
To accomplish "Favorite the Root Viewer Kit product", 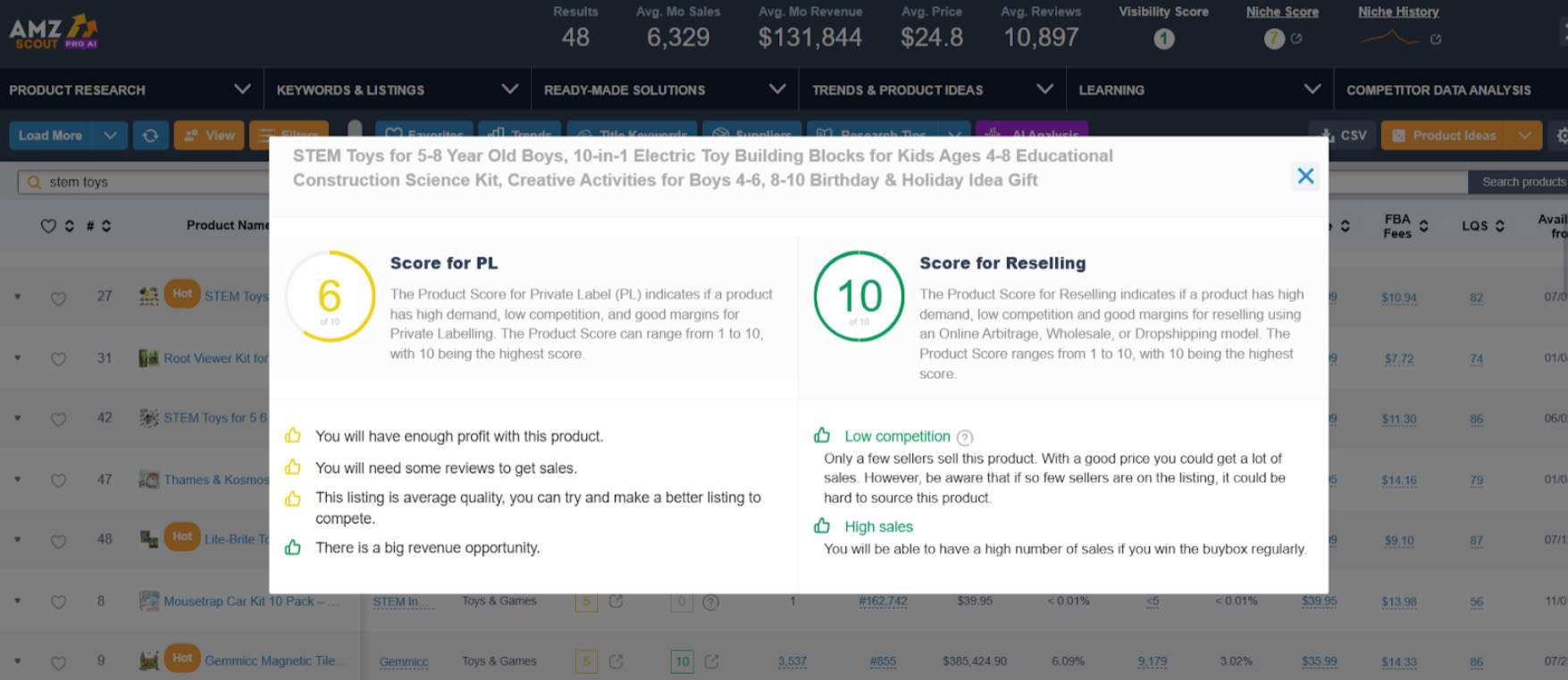I will tap(59, 359).
